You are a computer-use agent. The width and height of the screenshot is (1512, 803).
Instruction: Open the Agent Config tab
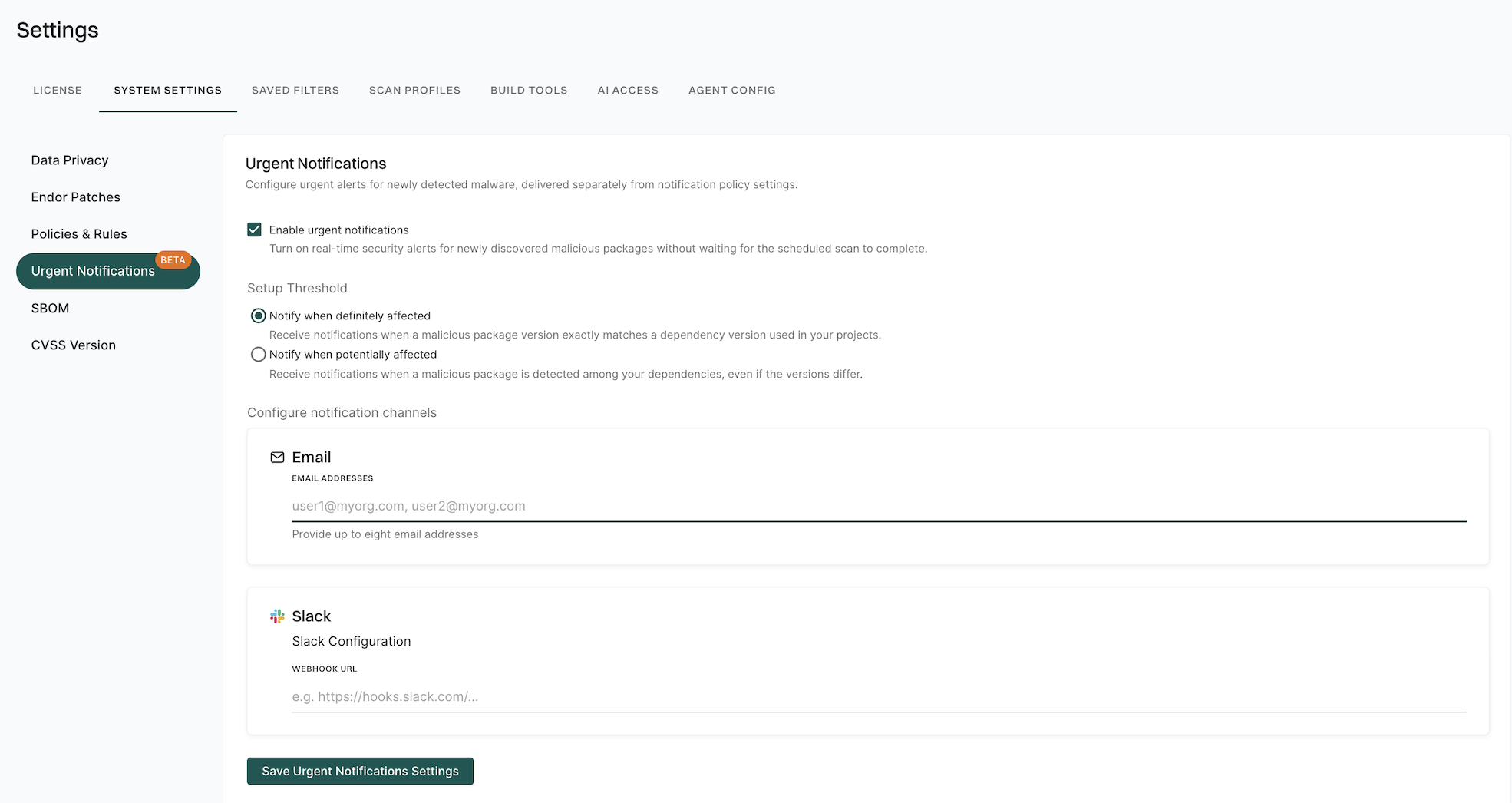coord(731,91)
